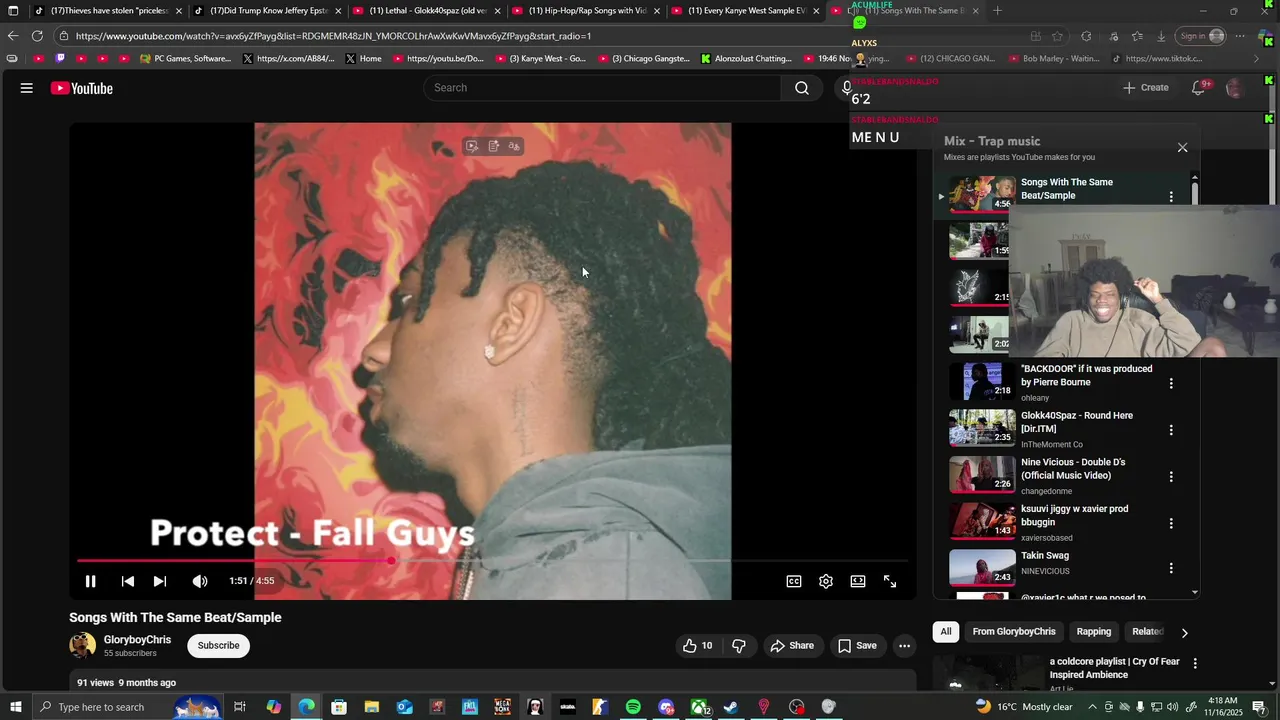Open the GloryboyChris channel name link

pyautogui.click(x=137, y=640)
